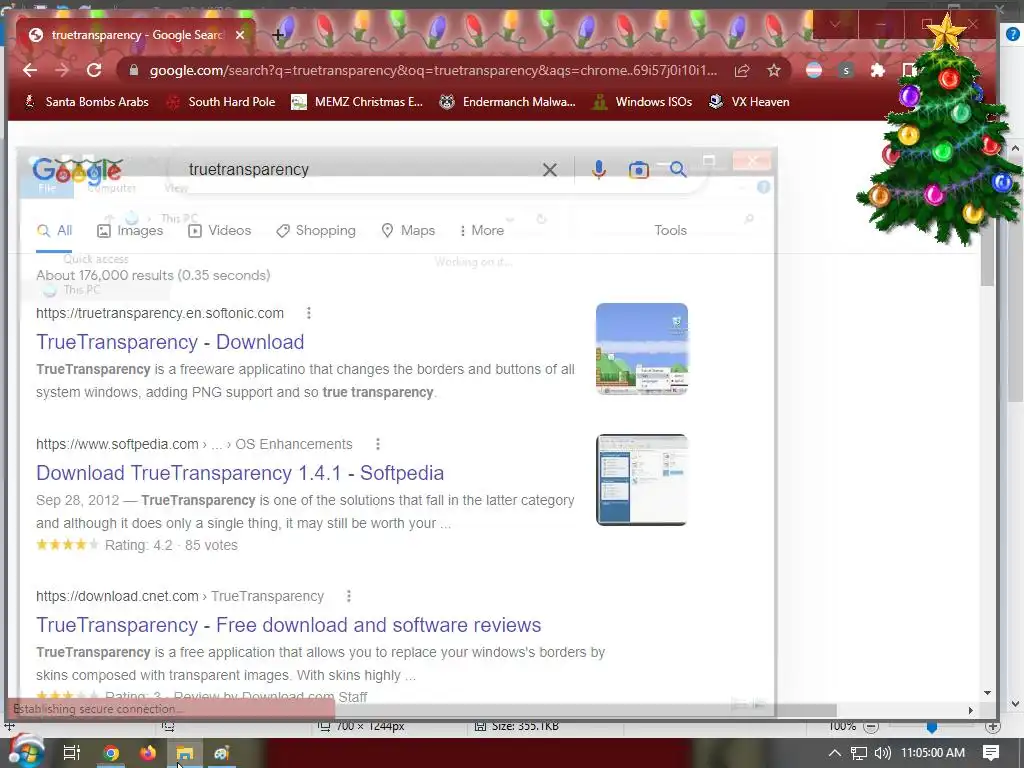Open the search Tools options
The image size is (1024, 768).
671,231
